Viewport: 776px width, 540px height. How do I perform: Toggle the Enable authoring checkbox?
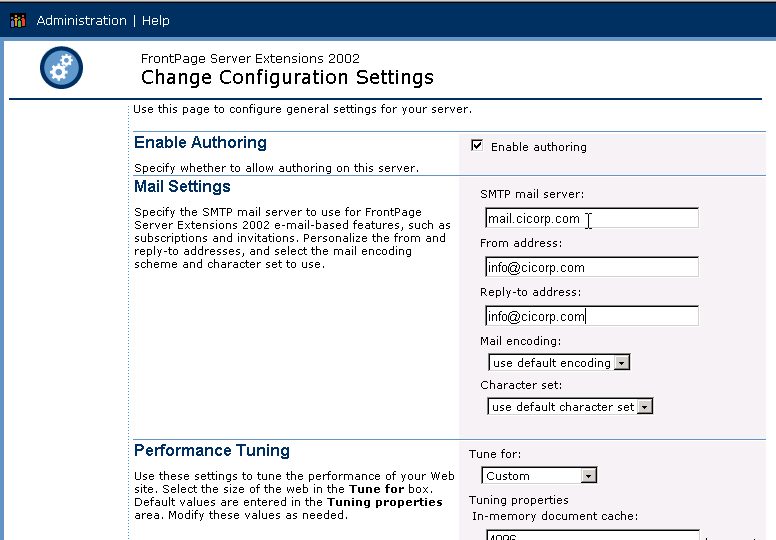(477, 146)
